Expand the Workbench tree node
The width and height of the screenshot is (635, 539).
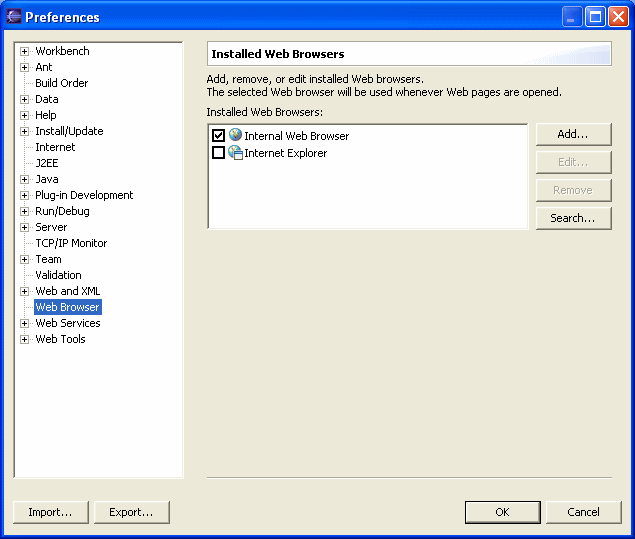click(x=24, y=51)
